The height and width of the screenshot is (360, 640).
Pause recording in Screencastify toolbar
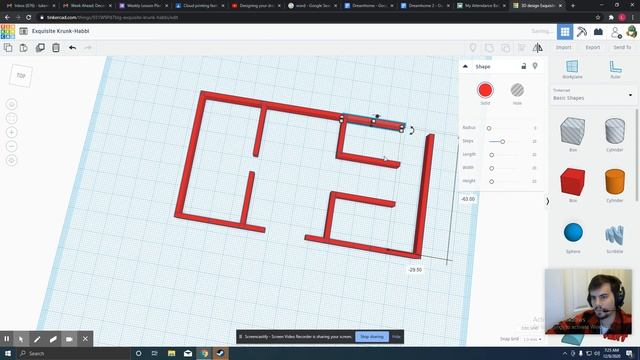coord(7,339)
